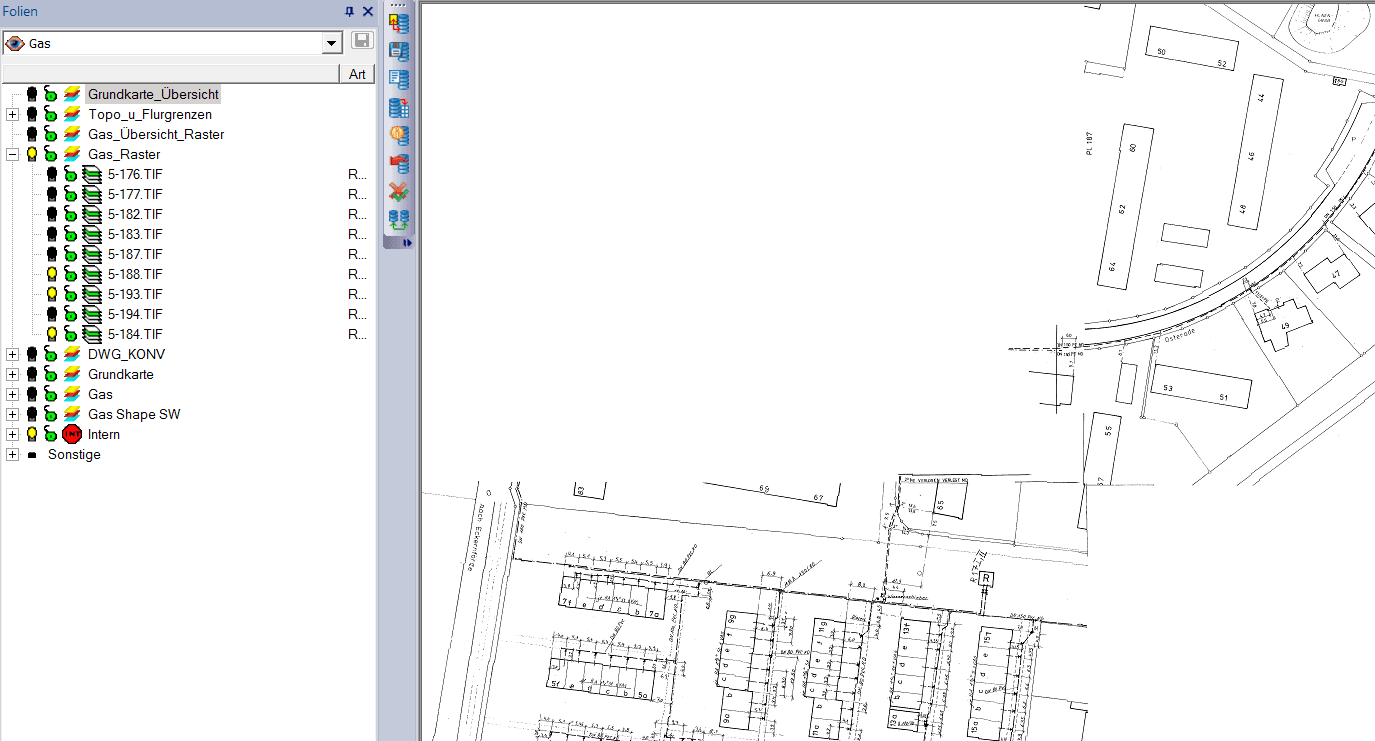Click the database-to-table export icon

[x=399, y=108]
